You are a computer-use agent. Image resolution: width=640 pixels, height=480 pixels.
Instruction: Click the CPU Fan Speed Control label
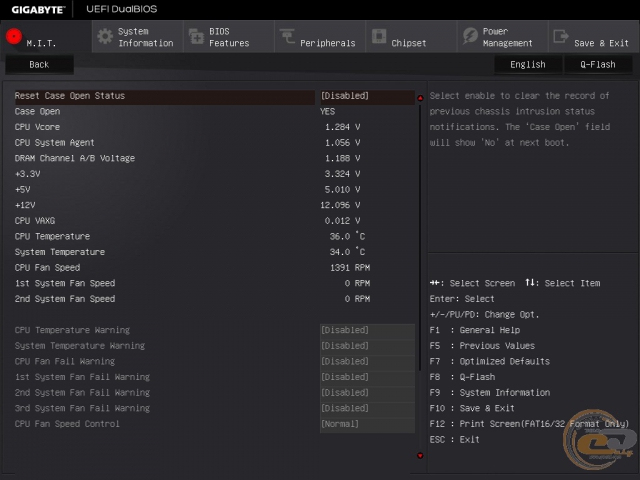(67, 424)
